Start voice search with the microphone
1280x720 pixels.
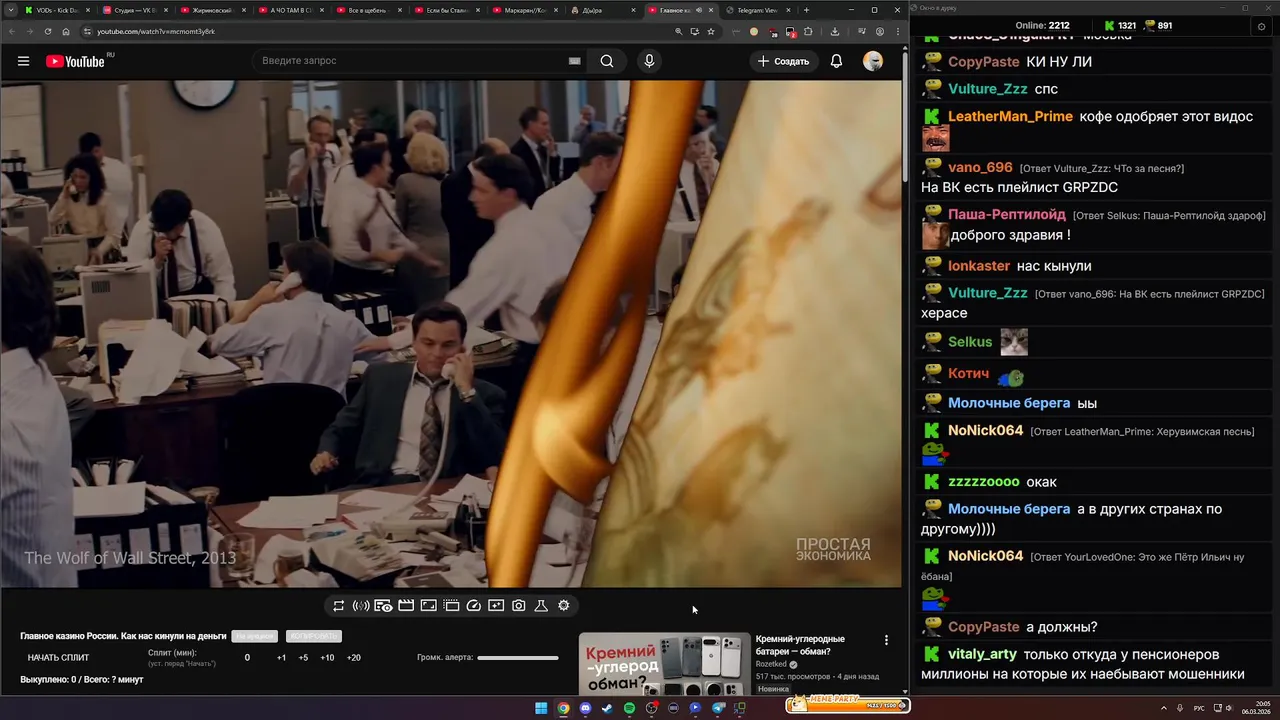[x=649, y=61]
